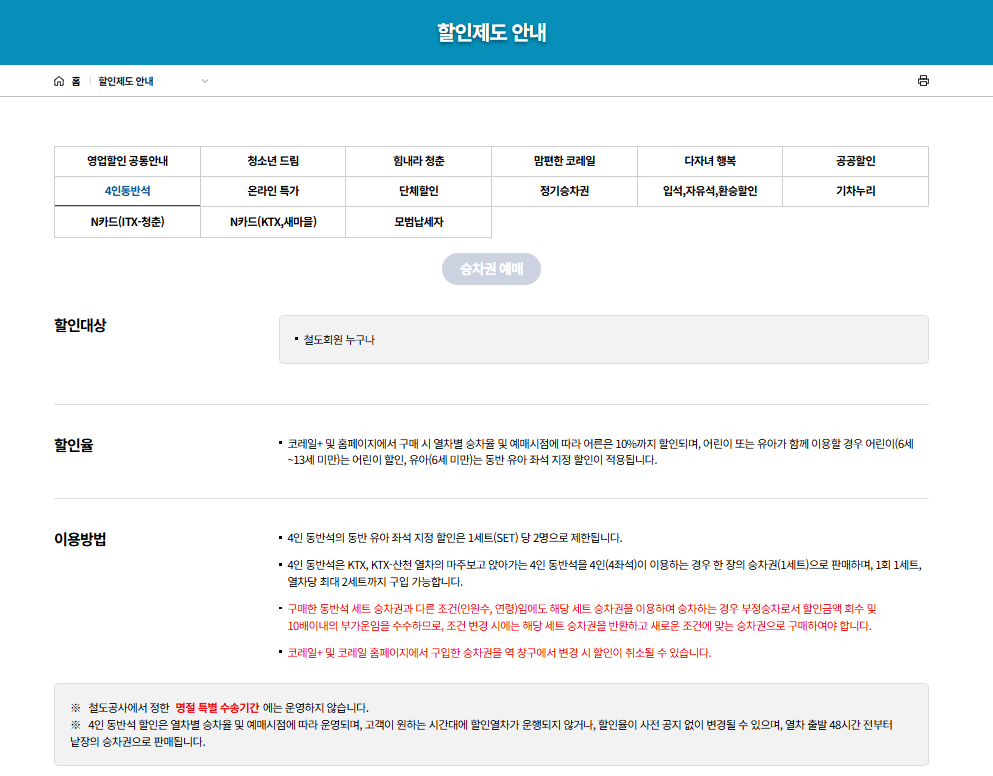Click the 이용방법 section heading
The height and width of the screenshot is (776, 993).
tap(80, 539)
